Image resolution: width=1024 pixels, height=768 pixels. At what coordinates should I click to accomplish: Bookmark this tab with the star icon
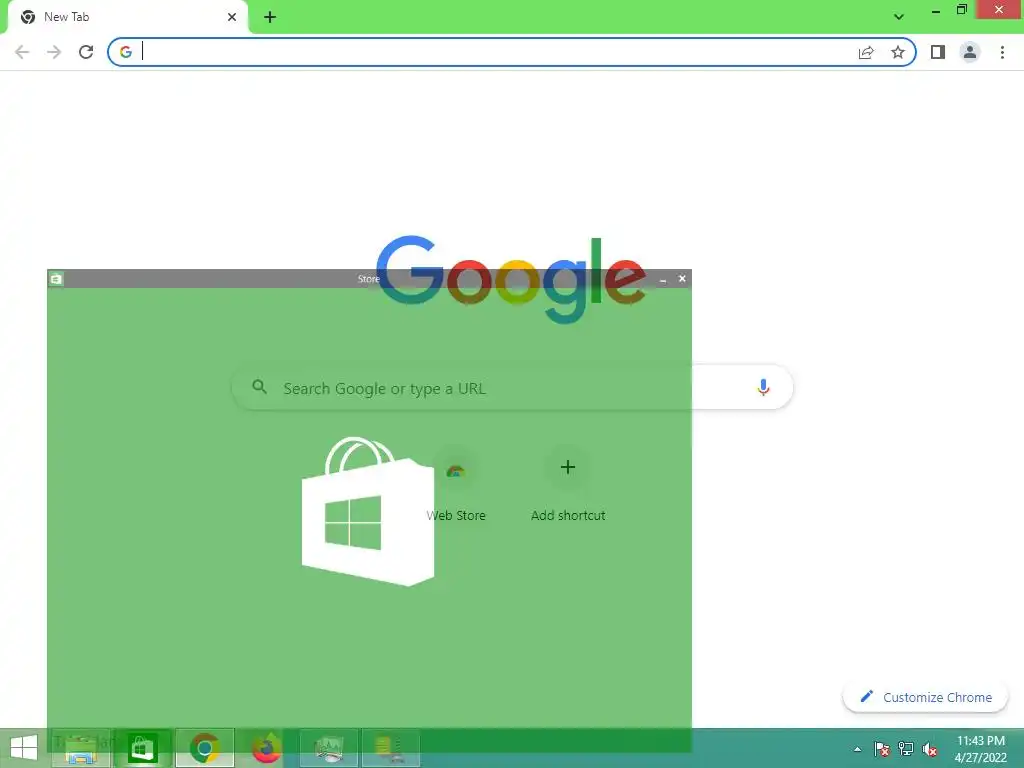click(x=898, y=52)
